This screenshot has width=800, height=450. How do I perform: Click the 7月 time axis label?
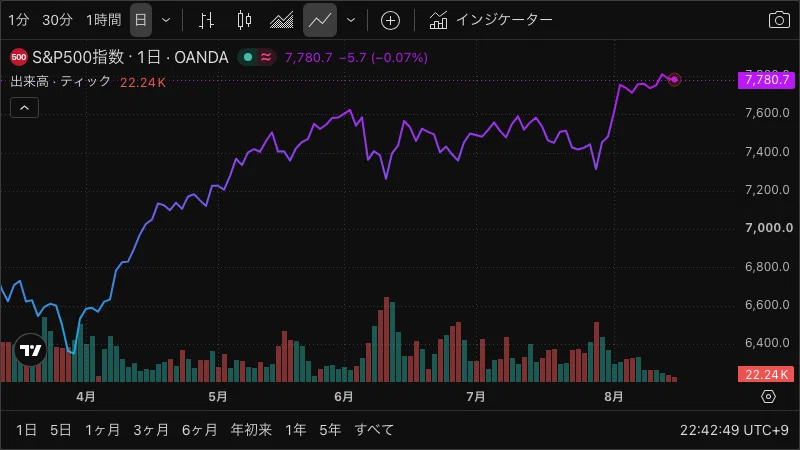pos(476,396)
